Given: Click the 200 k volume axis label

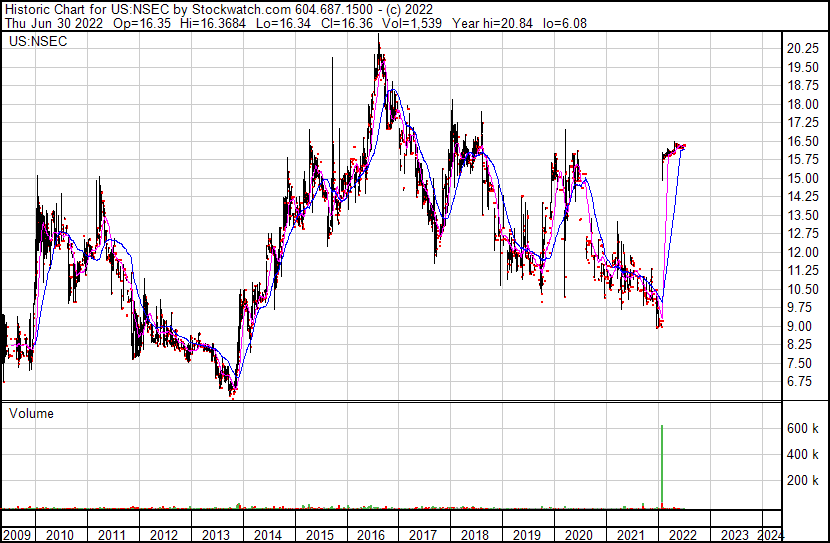Looking at the screenshot, I should 802,481.
